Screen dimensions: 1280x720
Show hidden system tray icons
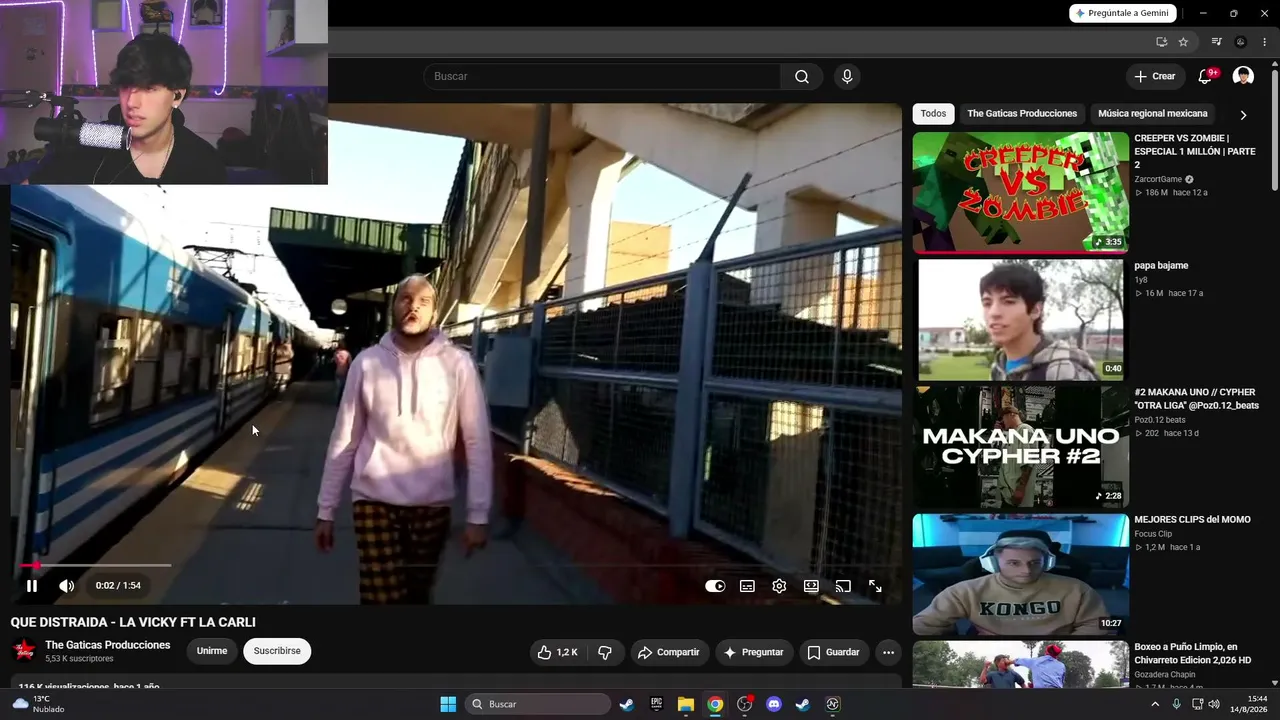1155,704
